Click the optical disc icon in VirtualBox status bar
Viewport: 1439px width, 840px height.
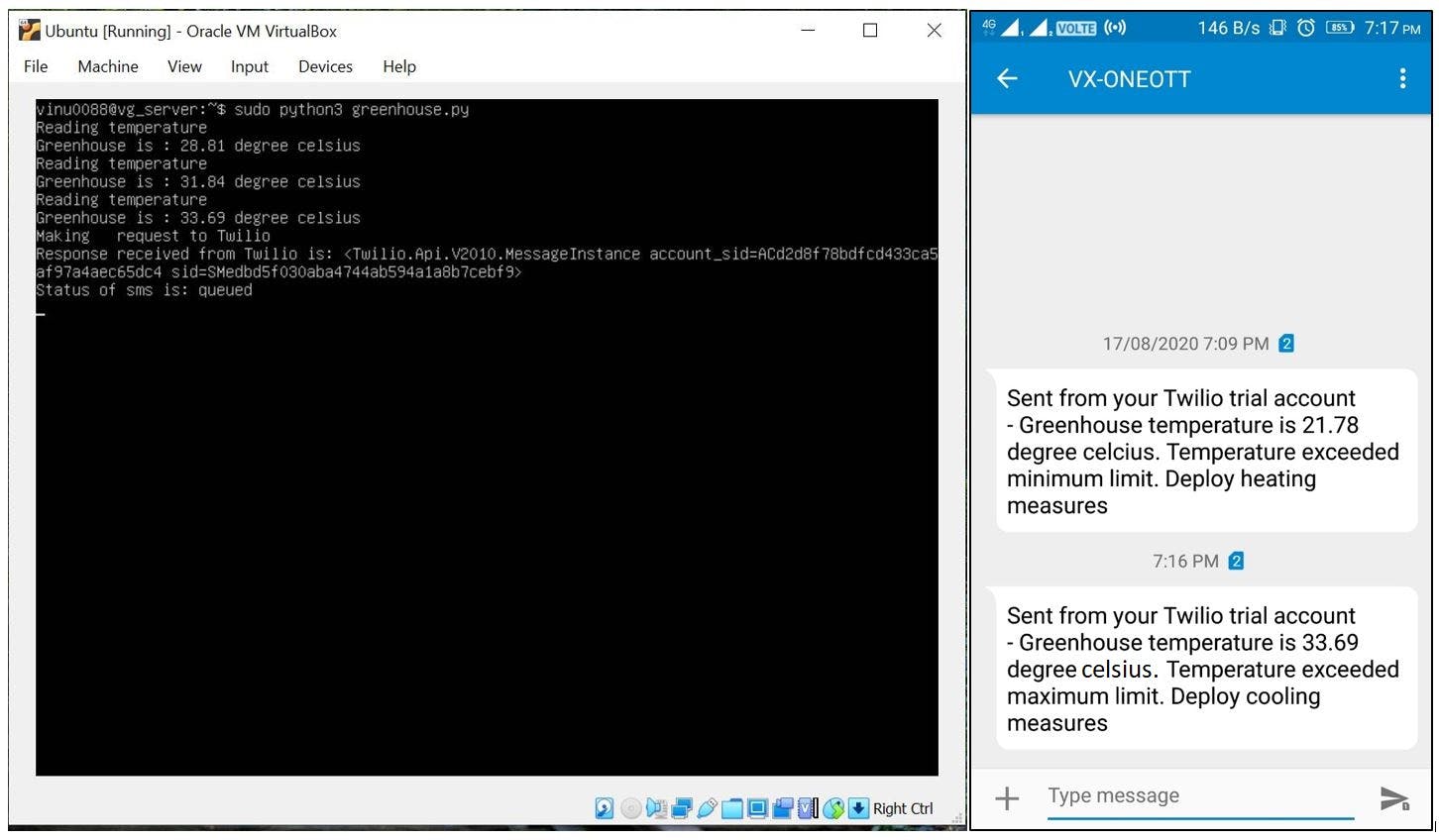pos(631,808)
